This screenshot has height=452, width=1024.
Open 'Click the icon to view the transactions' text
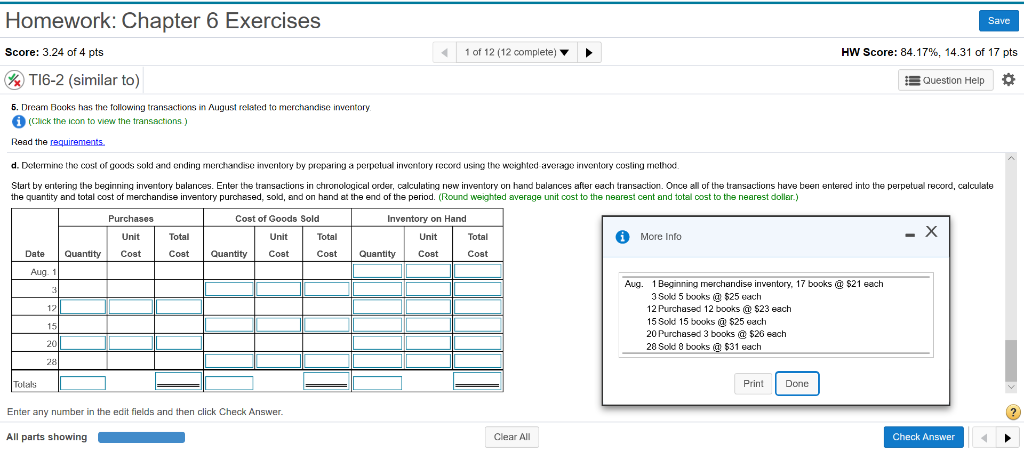coord(108,121)
